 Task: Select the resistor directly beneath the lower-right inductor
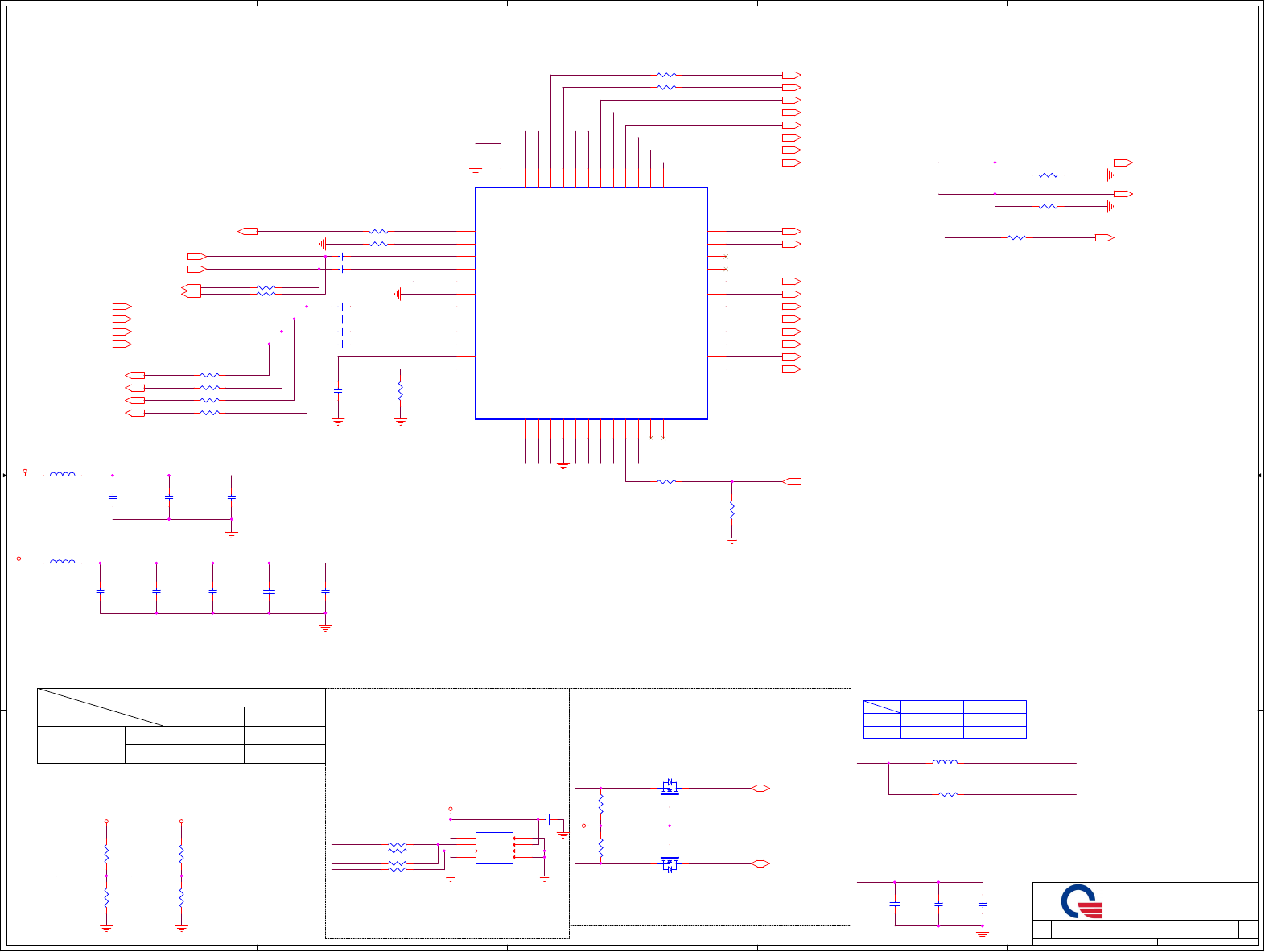coord(948,794)
